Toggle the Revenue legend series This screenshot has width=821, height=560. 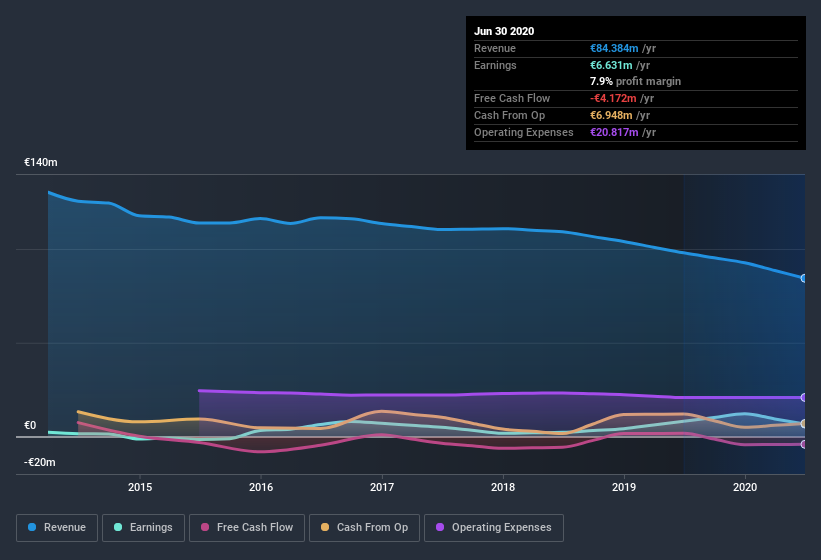pyautogui.click(x=57, y=528)
